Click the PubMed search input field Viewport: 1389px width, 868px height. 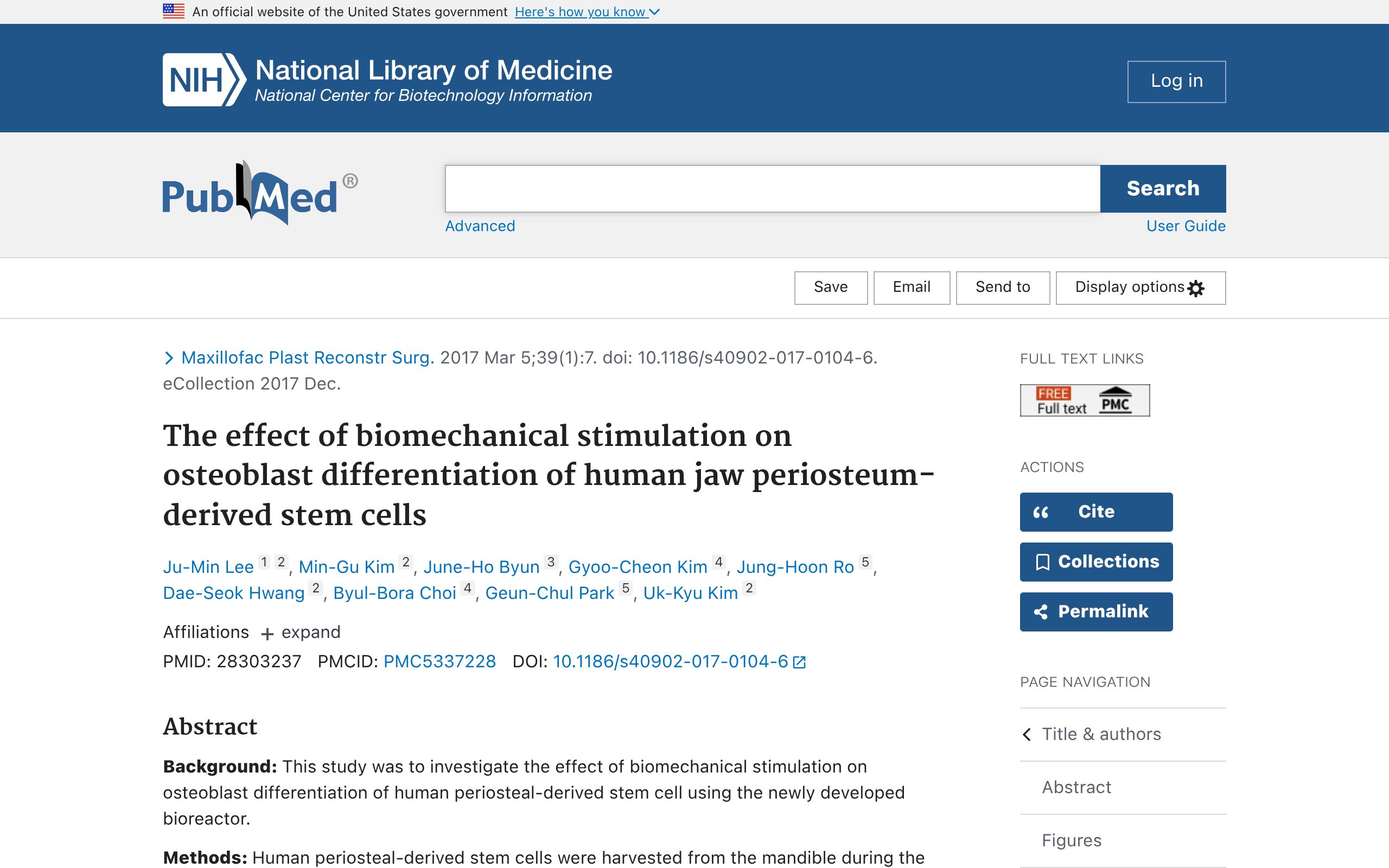(x=773, y=189)
